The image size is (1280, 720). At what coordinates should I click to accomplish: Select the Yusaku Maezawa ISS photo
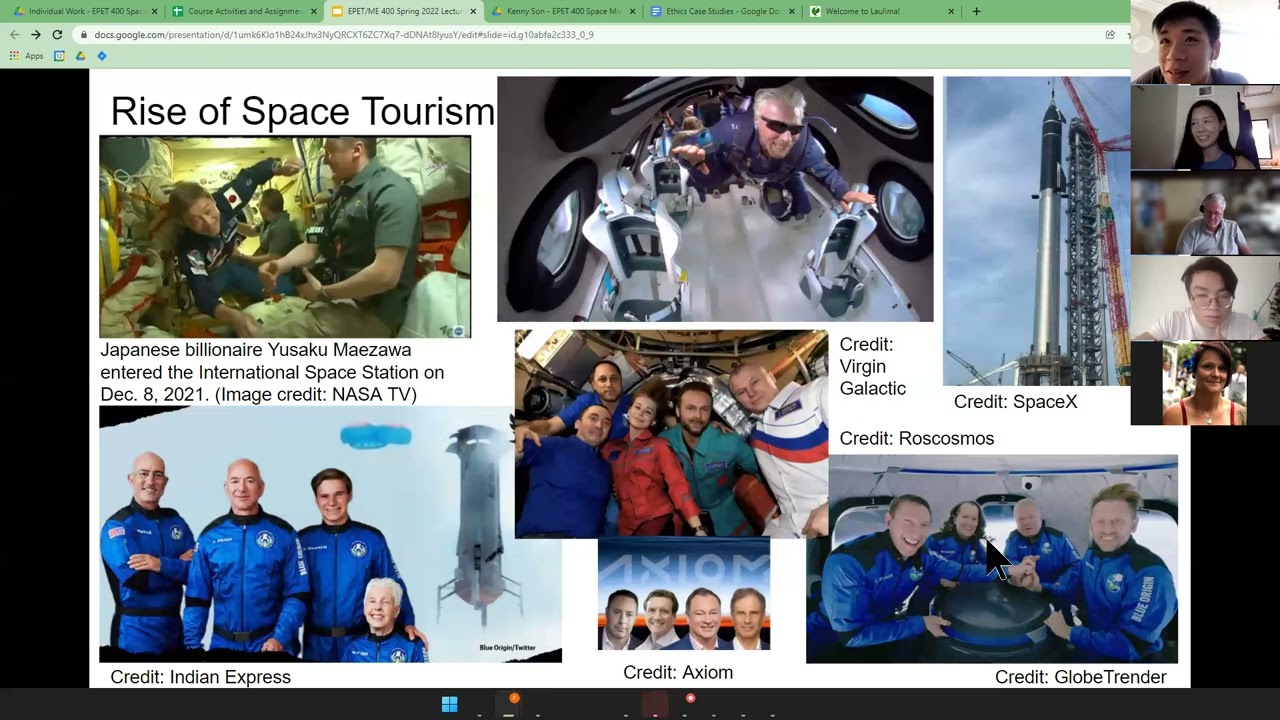[285, 237]
